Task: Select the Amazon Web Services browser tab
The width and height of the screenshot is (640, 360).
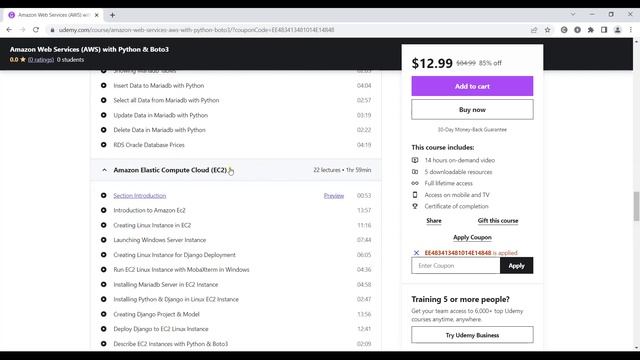Action: point(53,15)
